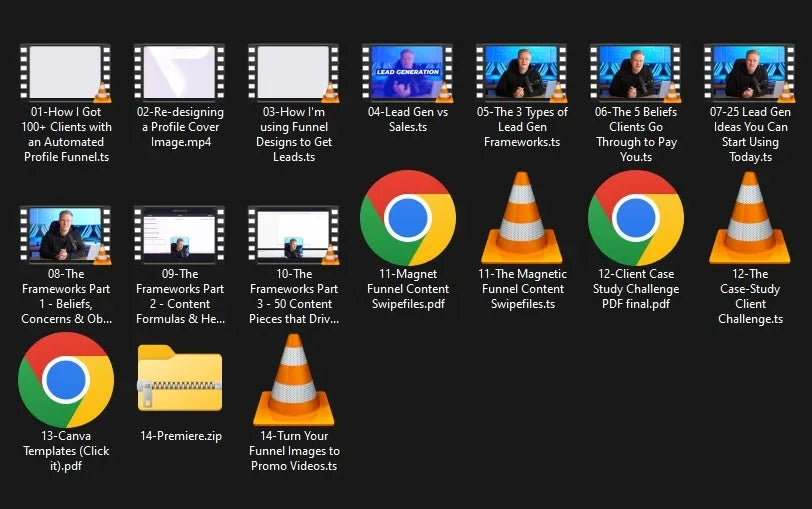This screenshot has width=812, height=509.
Task: Select the 07-25 Lead Gen Ideas video thumbnail
Action: pos(749,73)
